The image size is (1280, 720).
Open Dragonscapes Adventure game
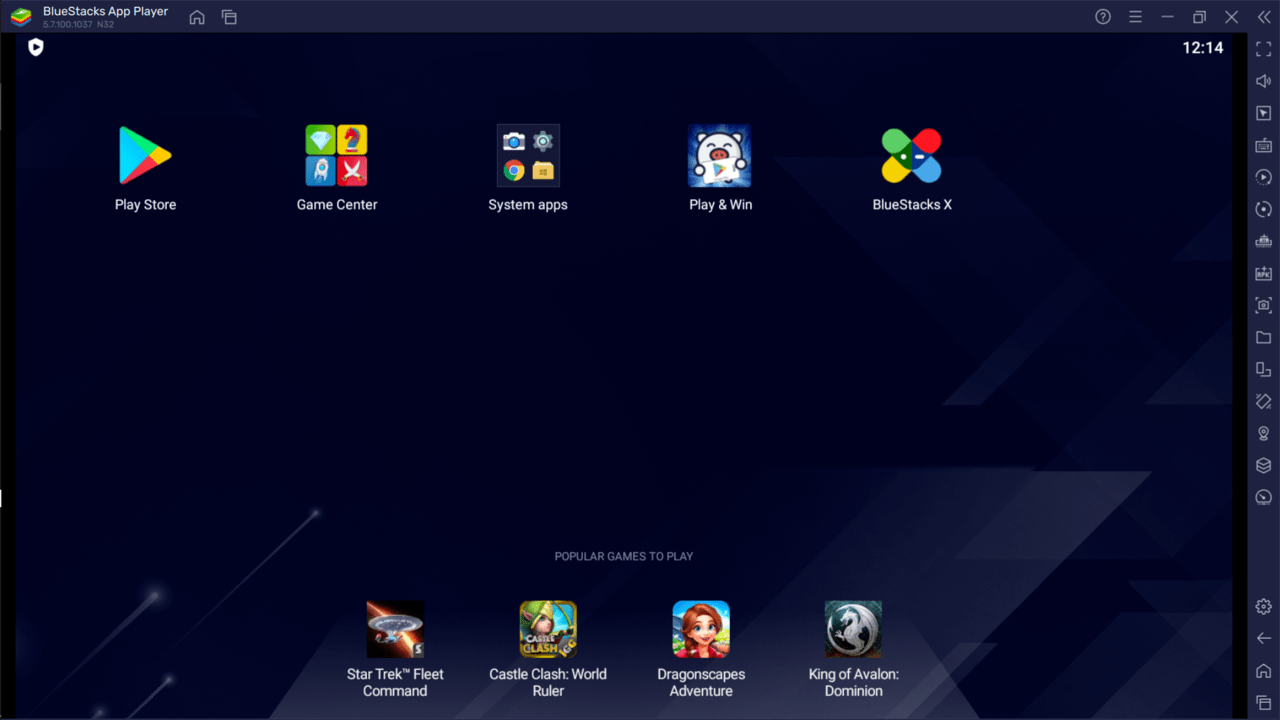701,629
